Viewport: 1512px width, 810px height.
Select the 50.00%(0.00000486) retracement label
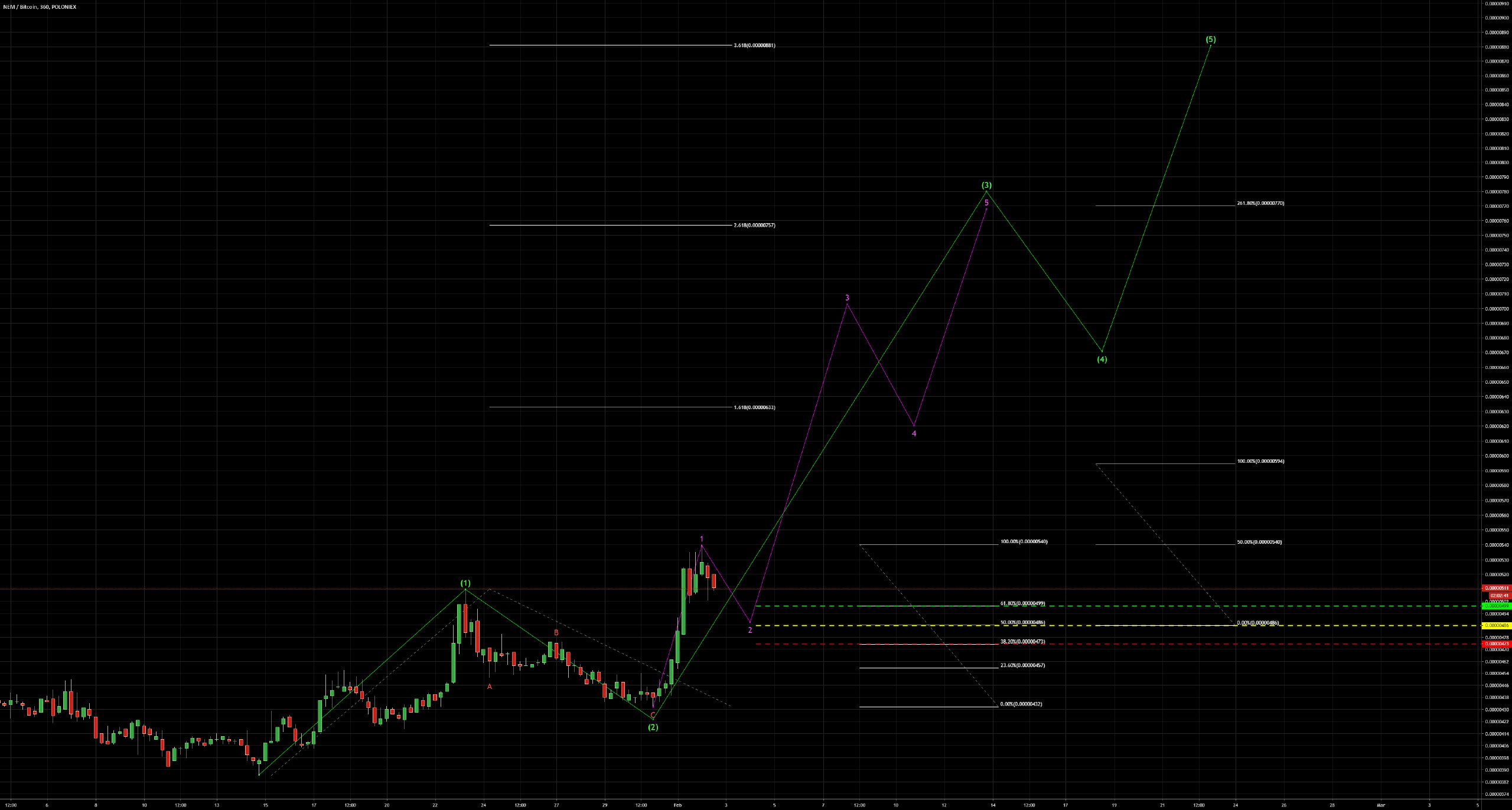(x=1023, y=622)
